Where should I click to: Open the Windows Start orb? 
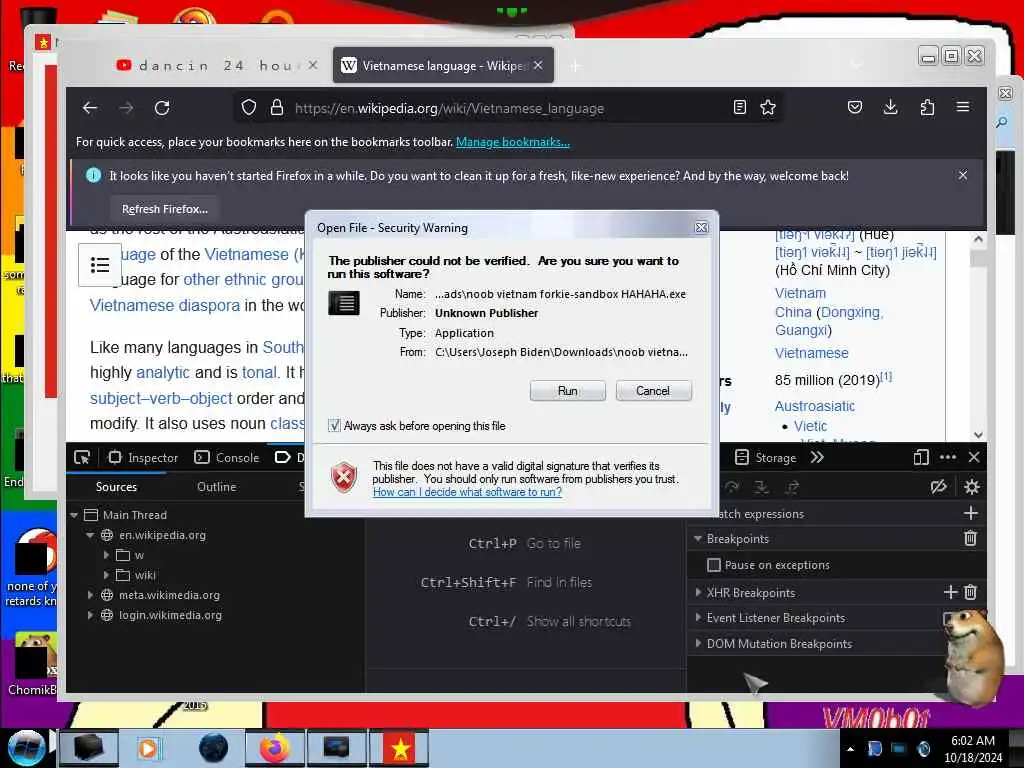point(27,748)
